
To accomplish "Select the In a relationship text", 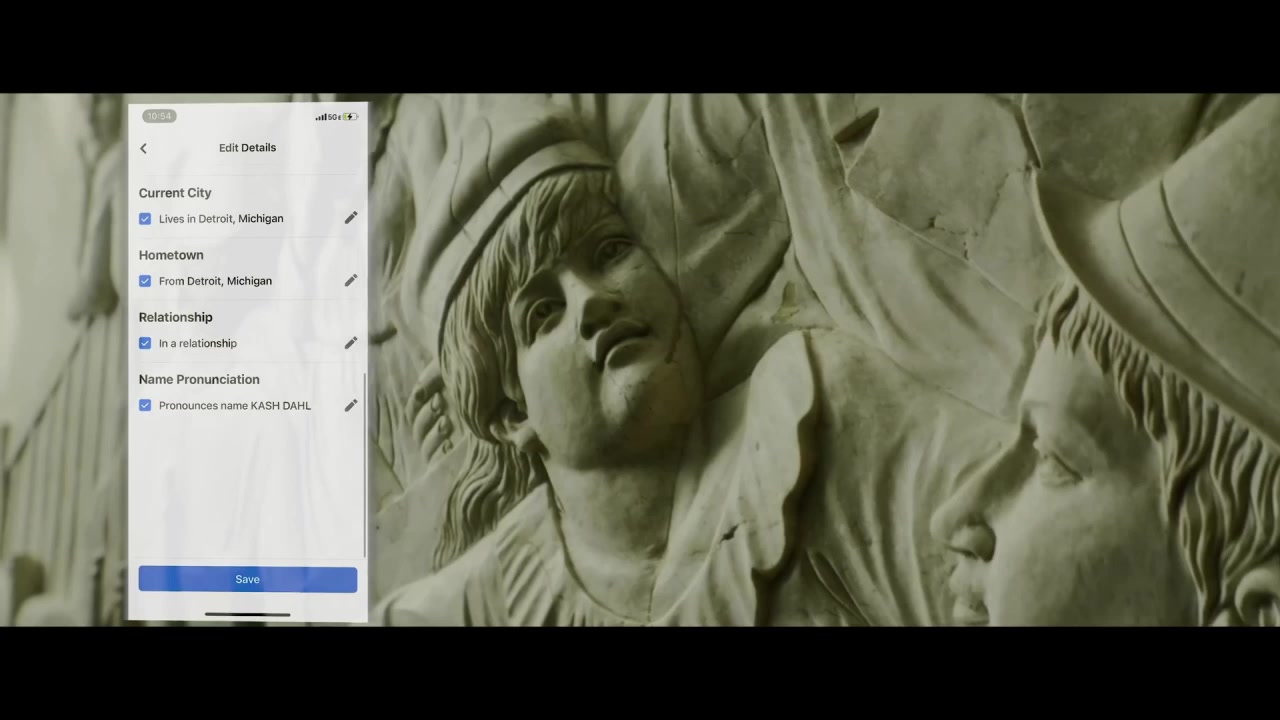I will [x=198, y=343].
